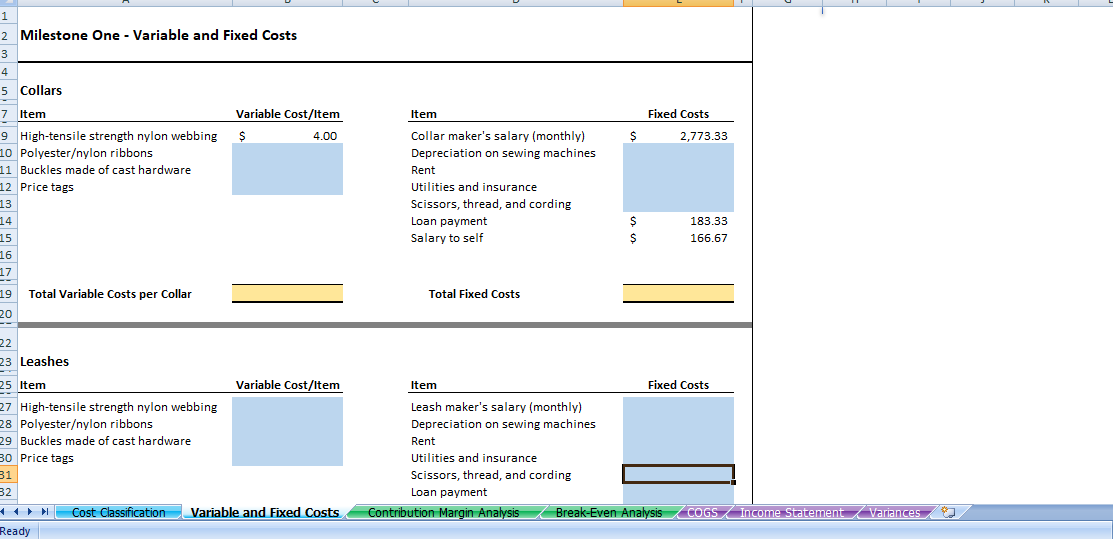Select Leashes Scissors, thread, and cording cost cell
This screenshot has height=539, width=1113.
(679, 474)
